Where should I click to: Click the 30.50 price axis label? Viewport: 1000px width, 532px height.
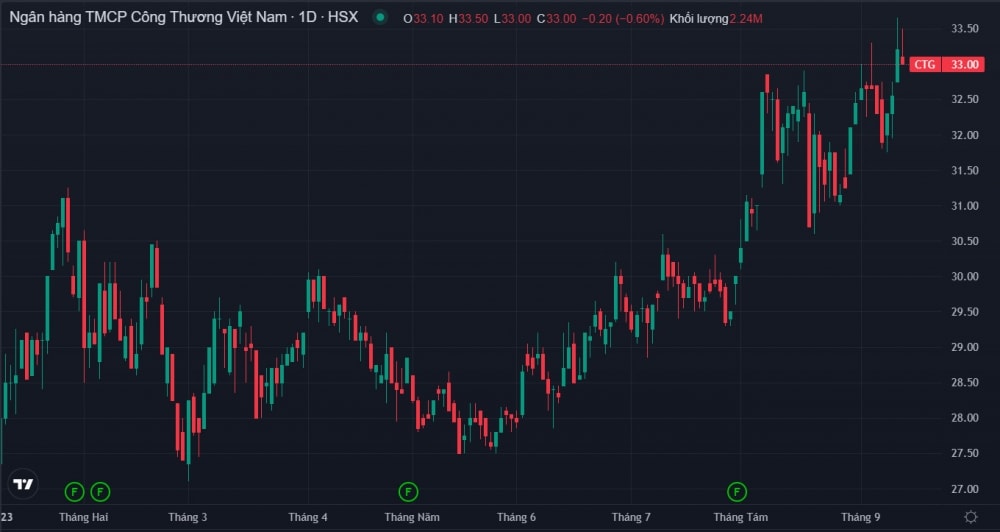tap(964, 241)
